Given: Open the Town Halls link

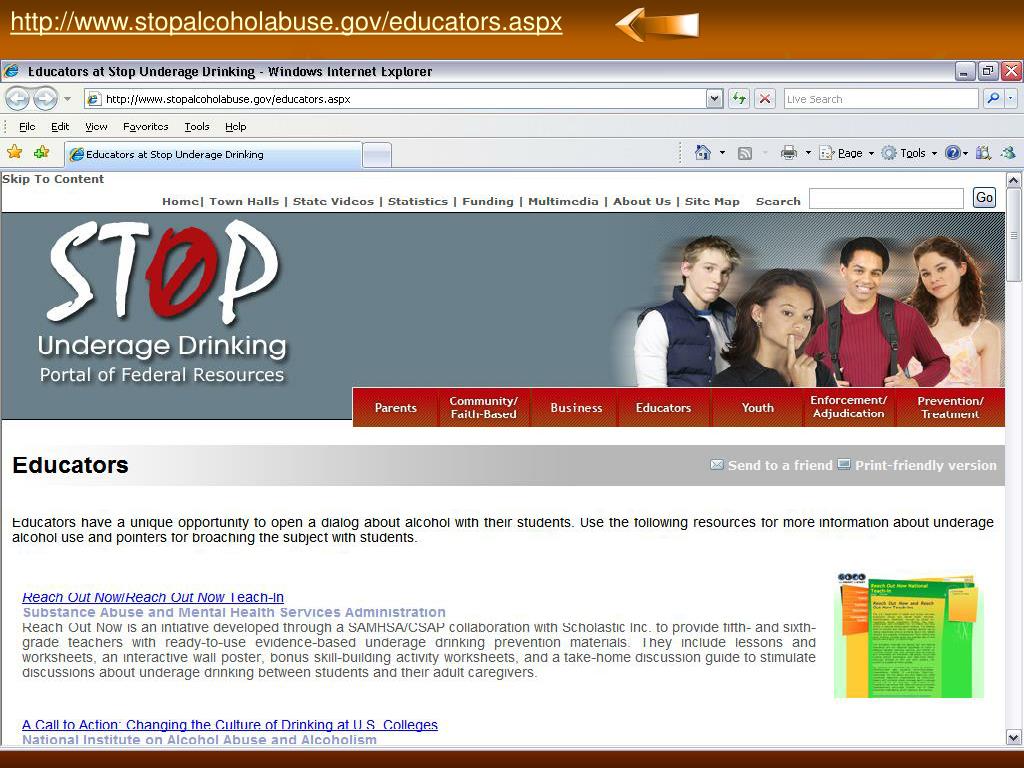Looking at the screenshot, I should (244, 201).
